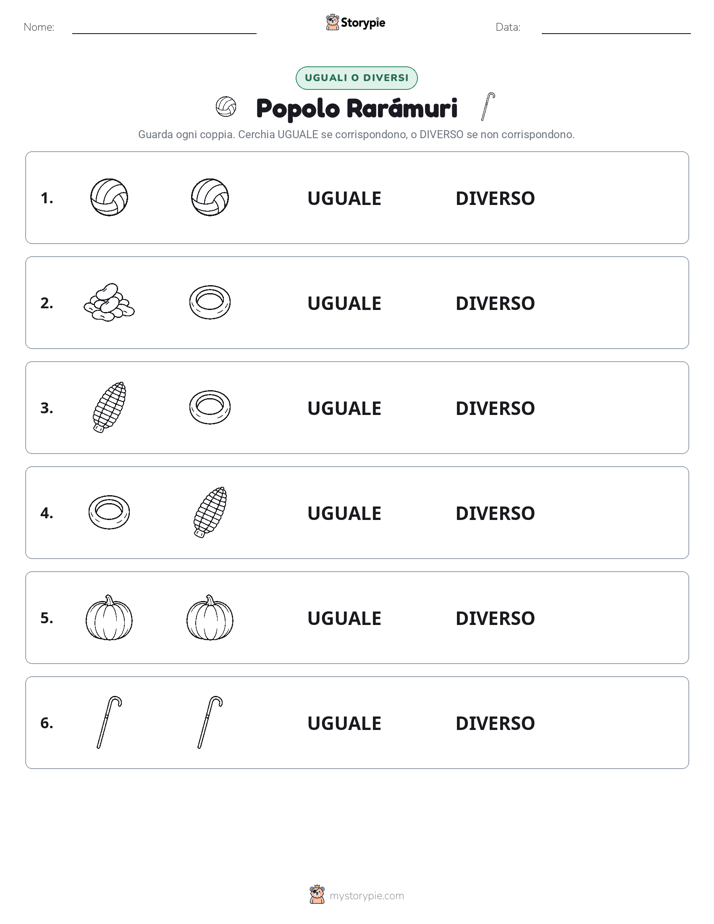Click the cane icon beside the title

488,107
